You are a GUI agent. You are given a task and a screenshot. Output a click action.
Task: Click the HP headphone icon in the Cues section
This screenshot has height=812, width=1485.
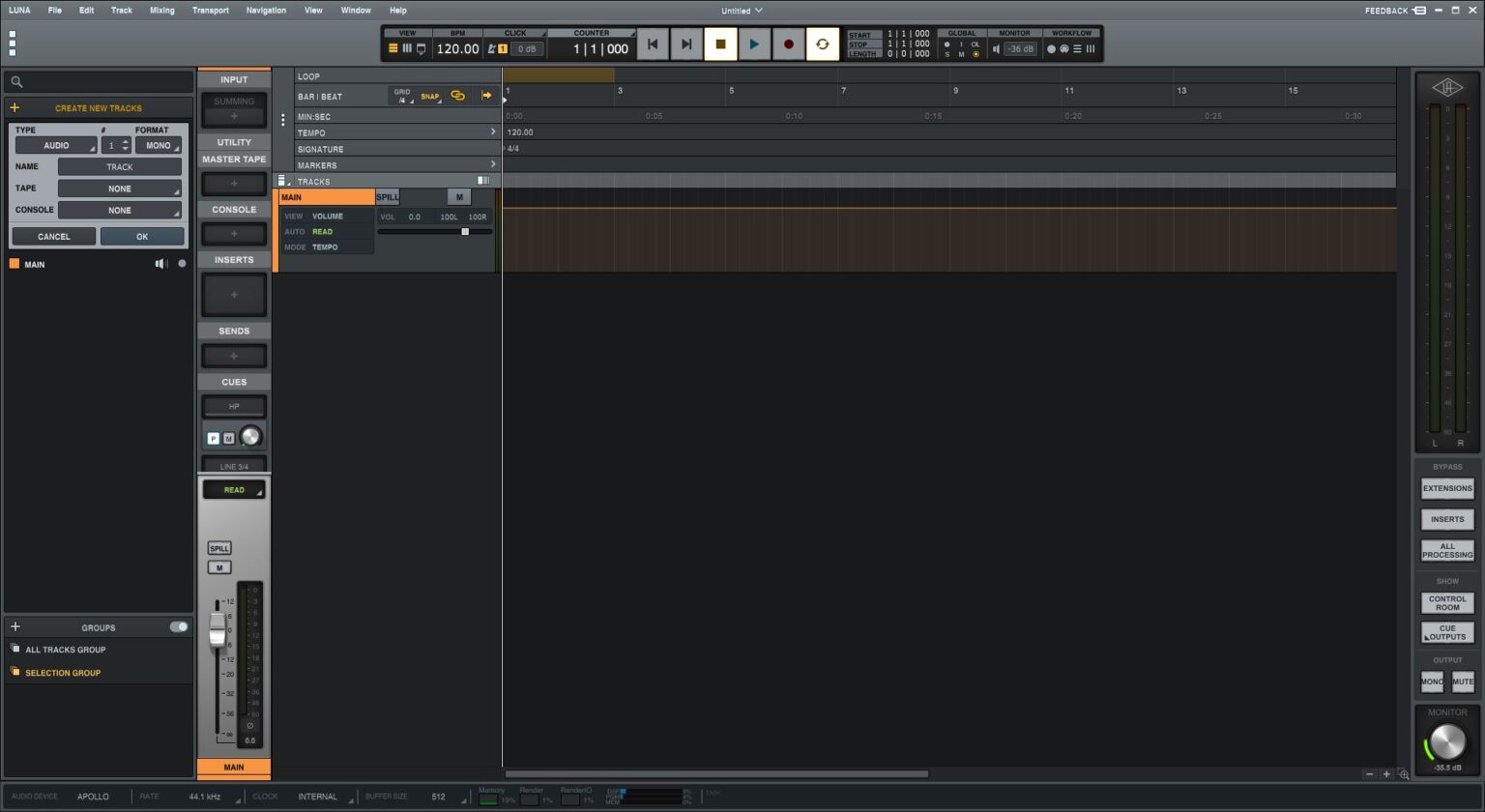coord(233,406)
